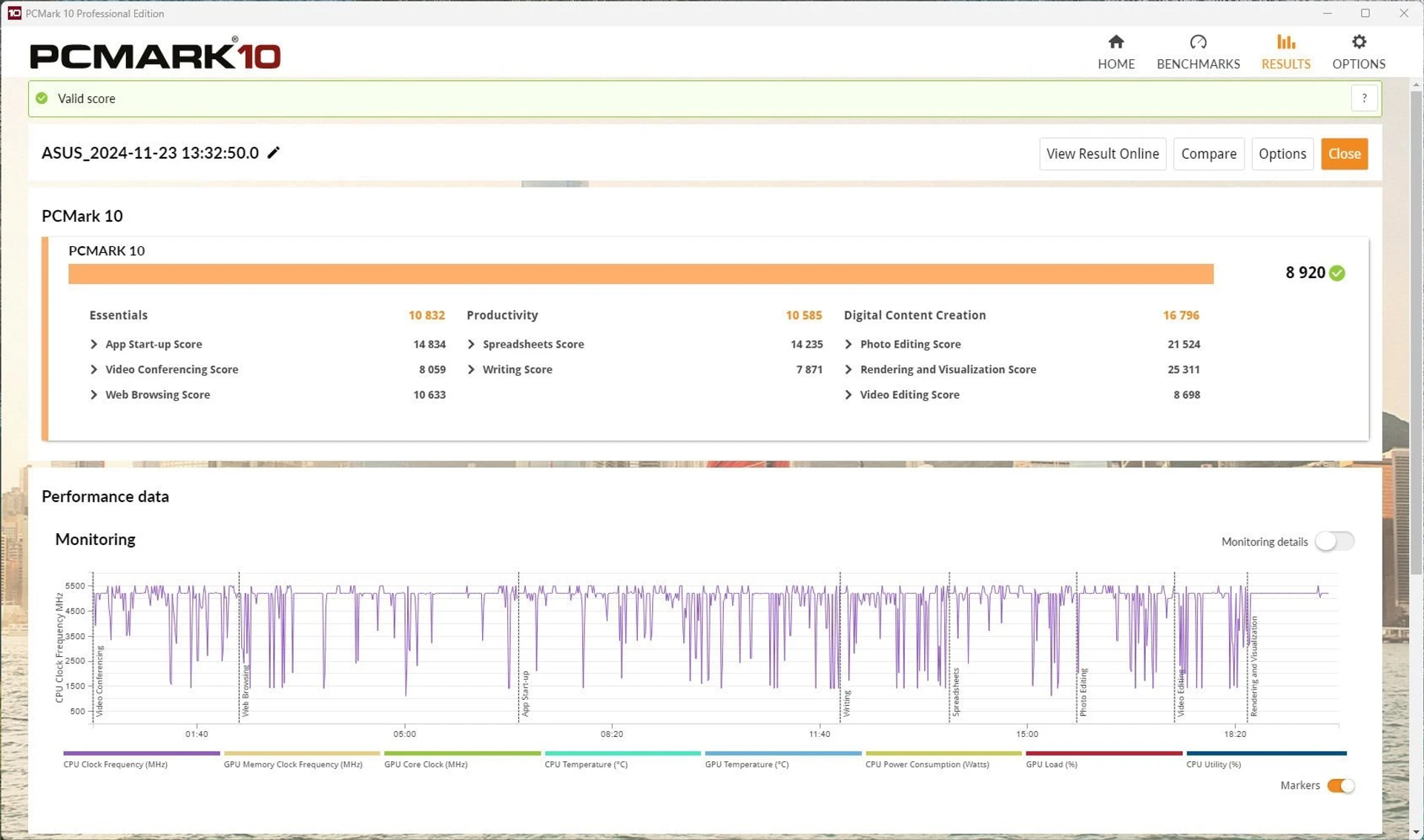Select CPU Utility legend swatch
The height and width of the screenshot is (840, 1424).
pos(1266,753)
